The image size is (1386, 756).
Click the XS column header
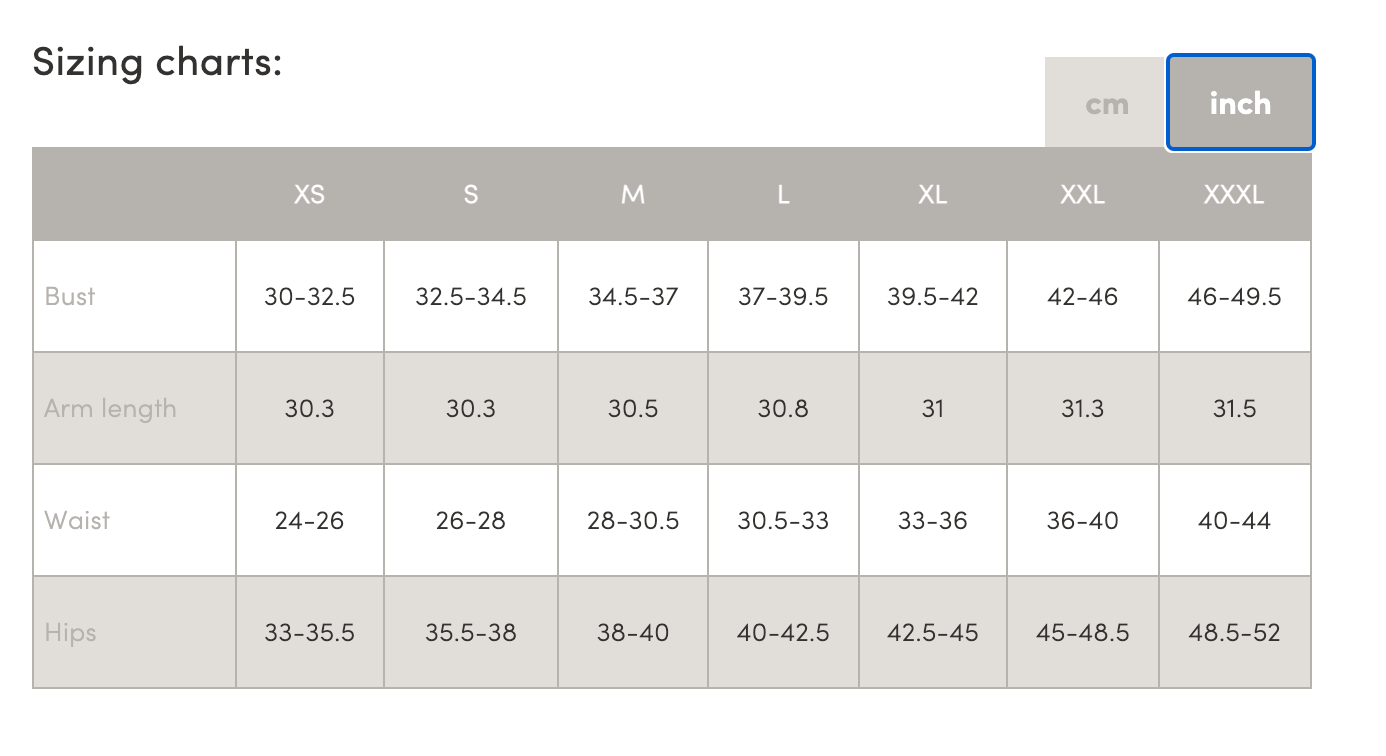(x=309, y=195)
